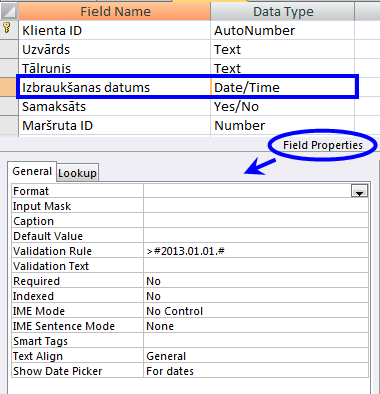The image size is (380, 394).
Task: Click the AutoNumber data type cell
Action: 282,30
